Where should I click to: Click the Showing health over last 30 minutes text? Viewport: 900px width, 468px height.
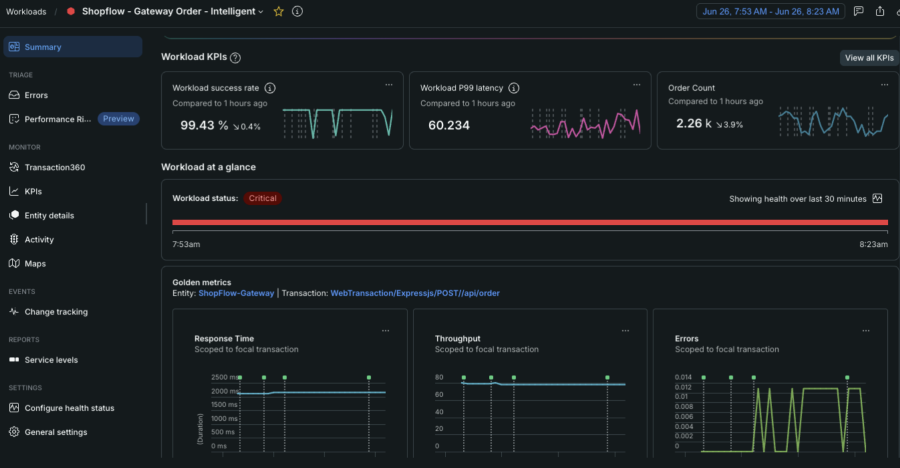coord(797,199)
